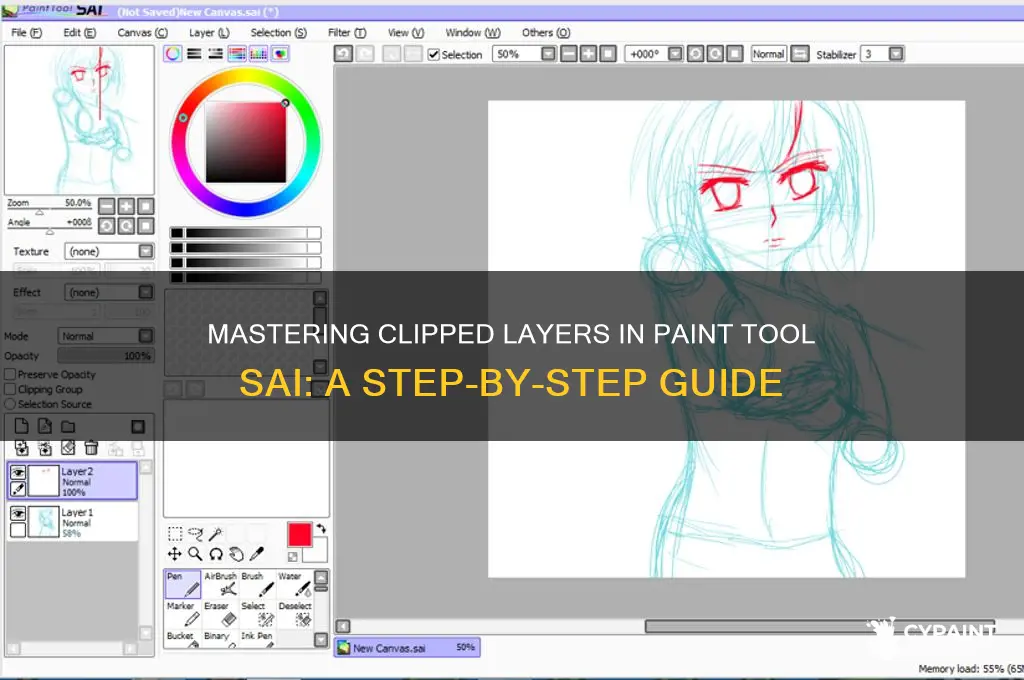Zoom out using top toolbar minus button
This screenshot has height=680, width=1024.
coord(569,54)
